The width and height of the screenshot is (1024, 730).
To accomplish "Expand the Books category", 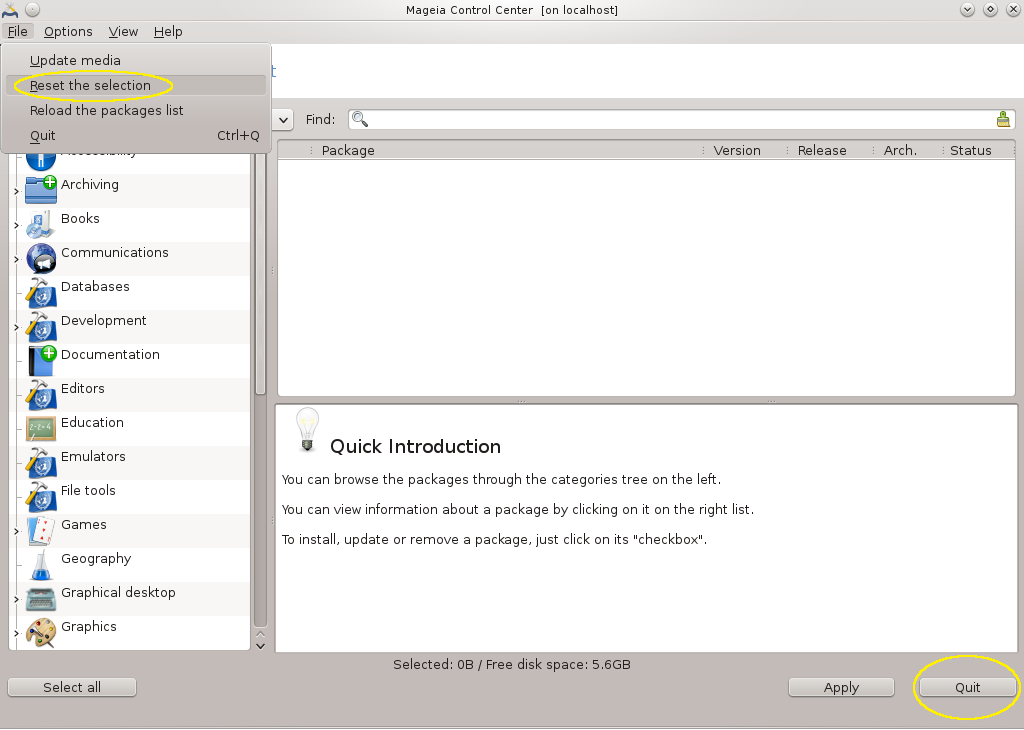I will point(16,225).
